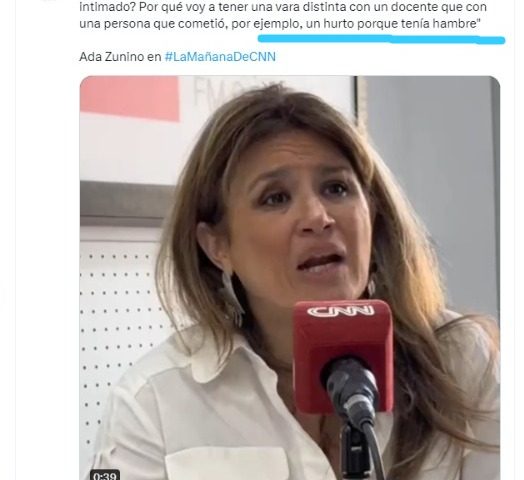Click the 0:39 video duration badge

[x=105, y=476]
